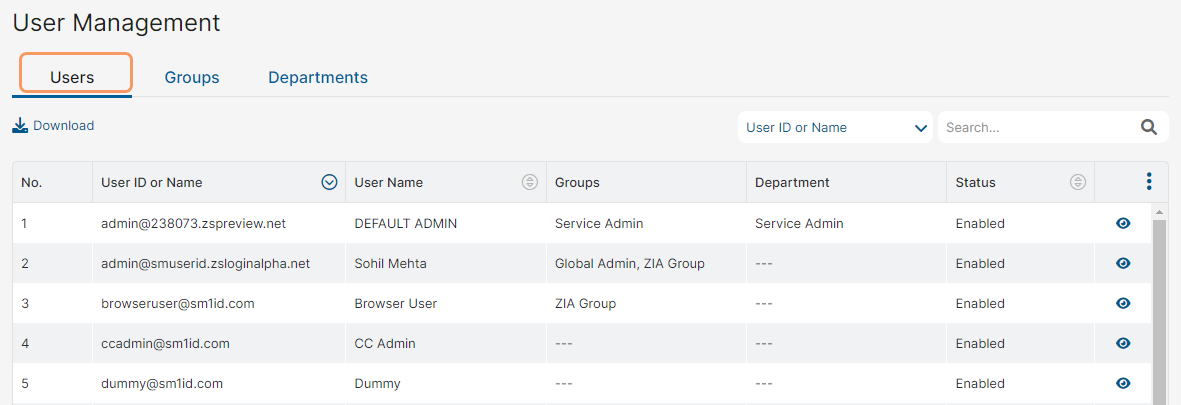Image resolution: width=1181 pixels, height=405 pixels.
Task: Switch to the Groups tab
Action: pyautogui.click(x=192, y=77)
